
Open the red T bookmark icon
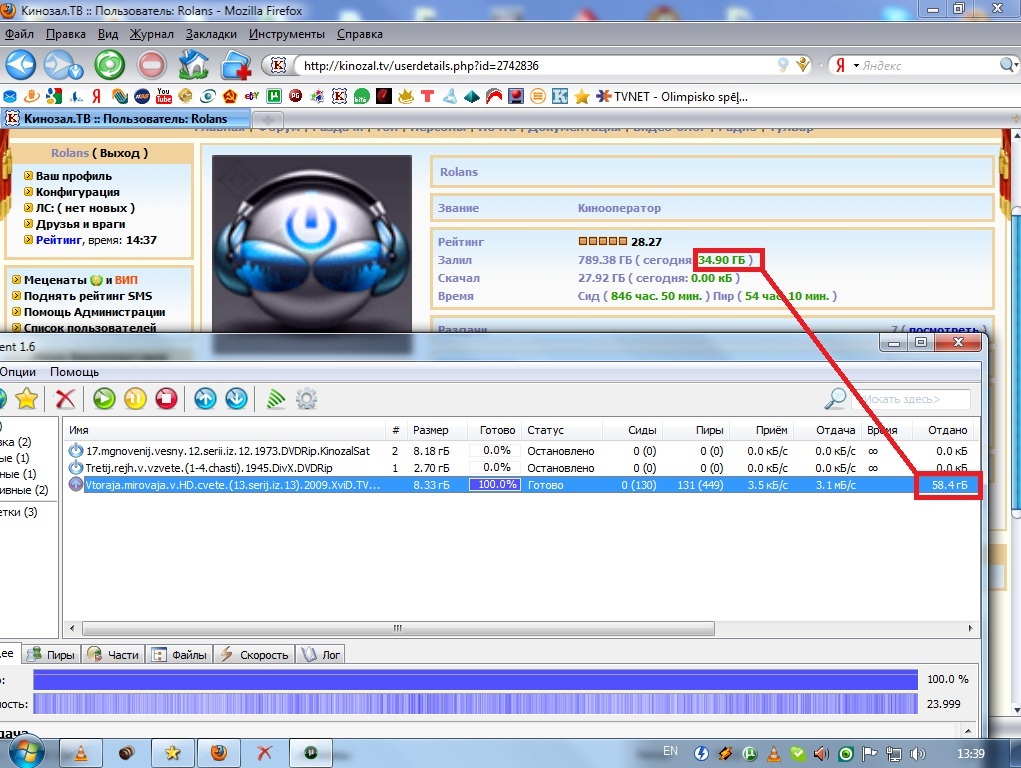[428, 96]
